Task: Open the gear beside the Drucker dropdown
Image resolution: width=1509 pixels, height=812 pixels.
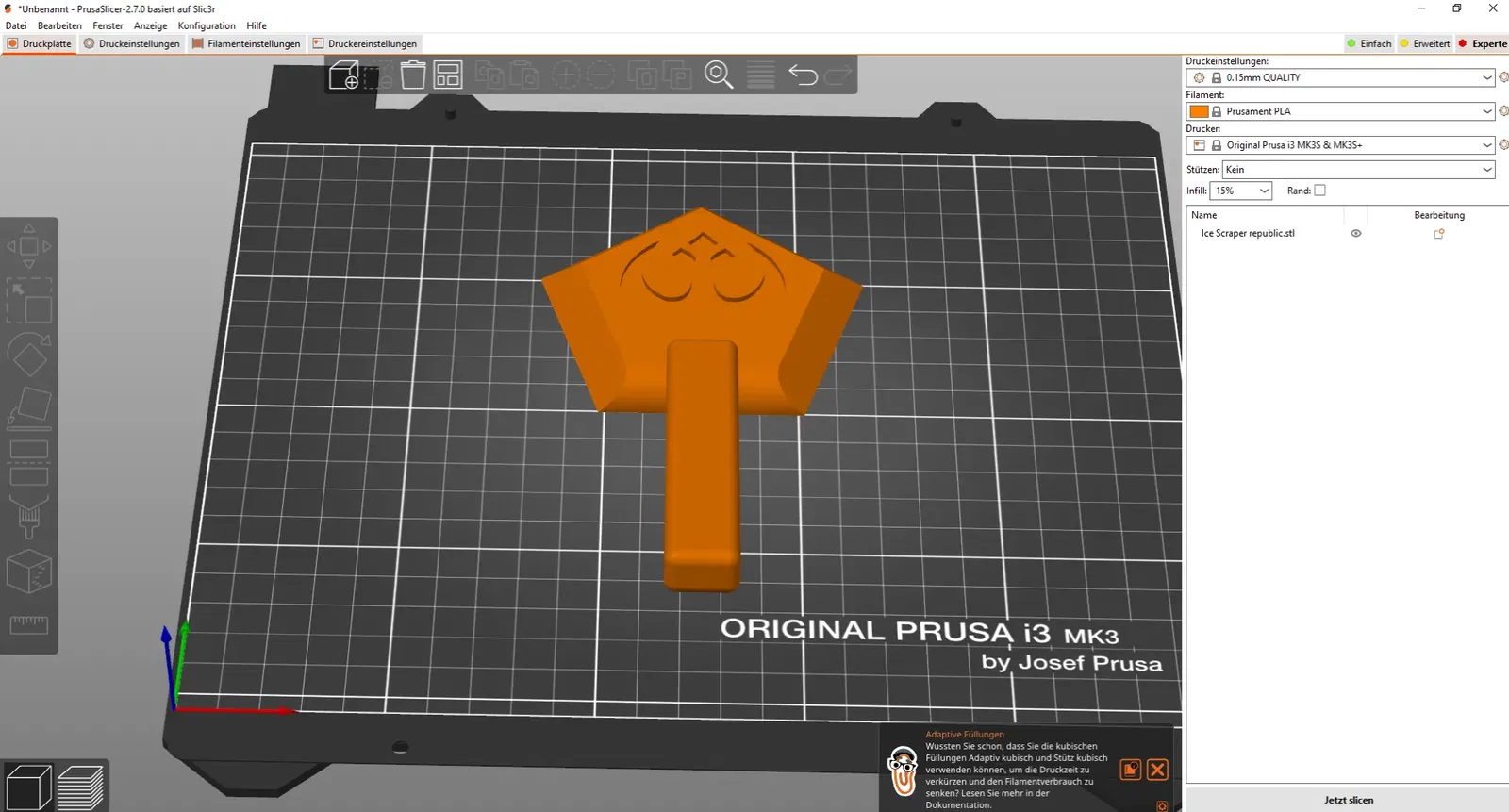Action: point(1503,145)
